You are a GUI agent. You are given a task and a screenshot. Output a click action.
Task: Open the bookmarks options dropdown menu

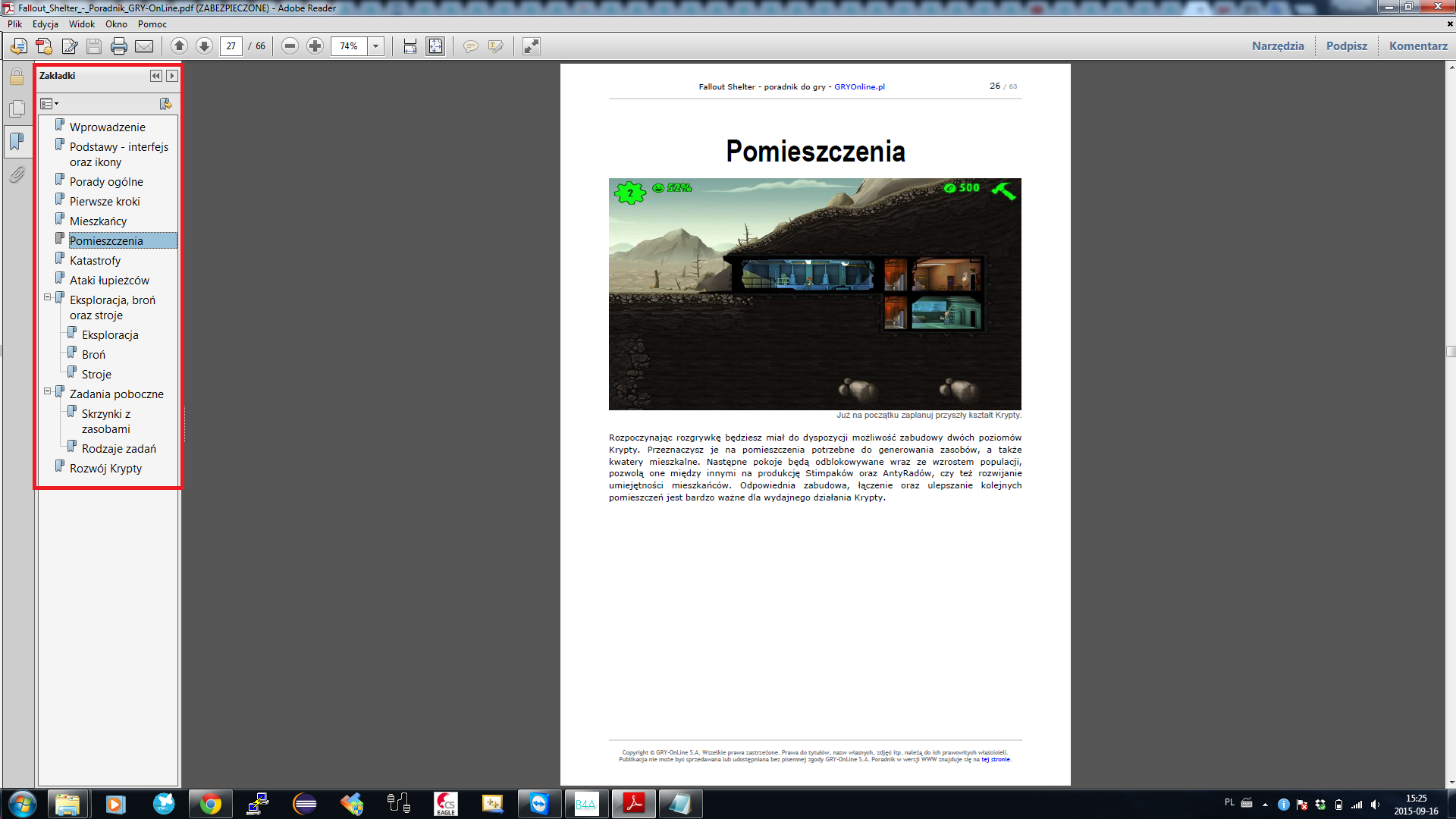click(x=49, y=104)
